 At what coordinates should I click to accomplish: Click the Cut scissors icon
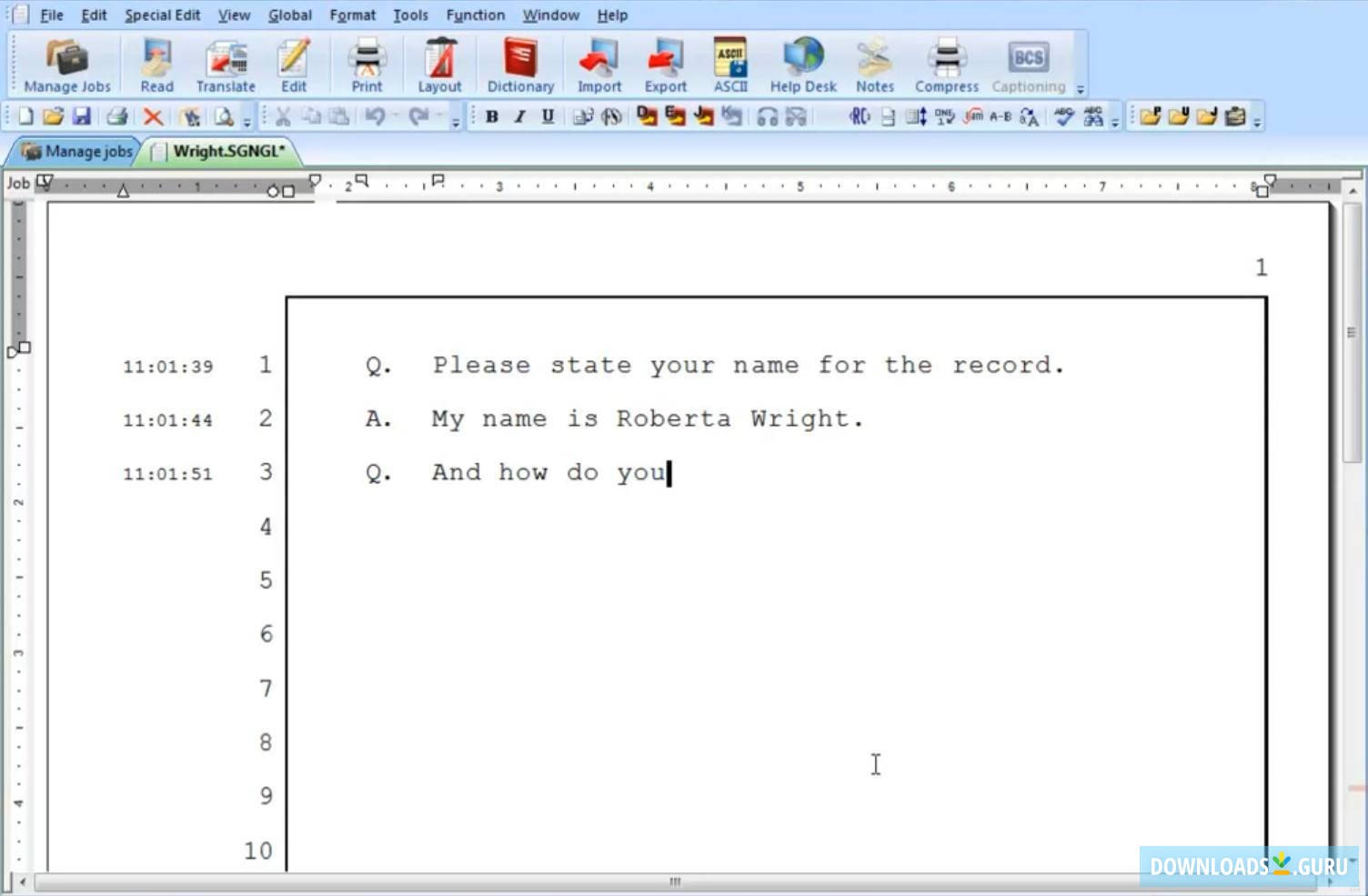283,116
